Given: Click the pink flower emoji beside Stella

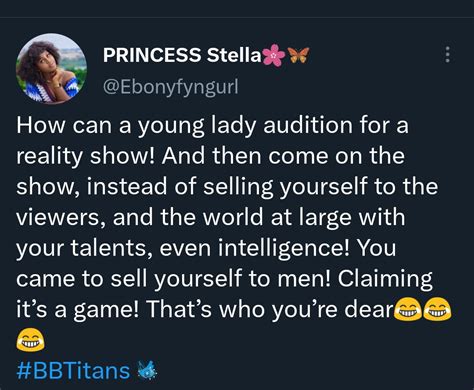Looking at the screenshot, I should pyautogui.click(x=274, y=55).
